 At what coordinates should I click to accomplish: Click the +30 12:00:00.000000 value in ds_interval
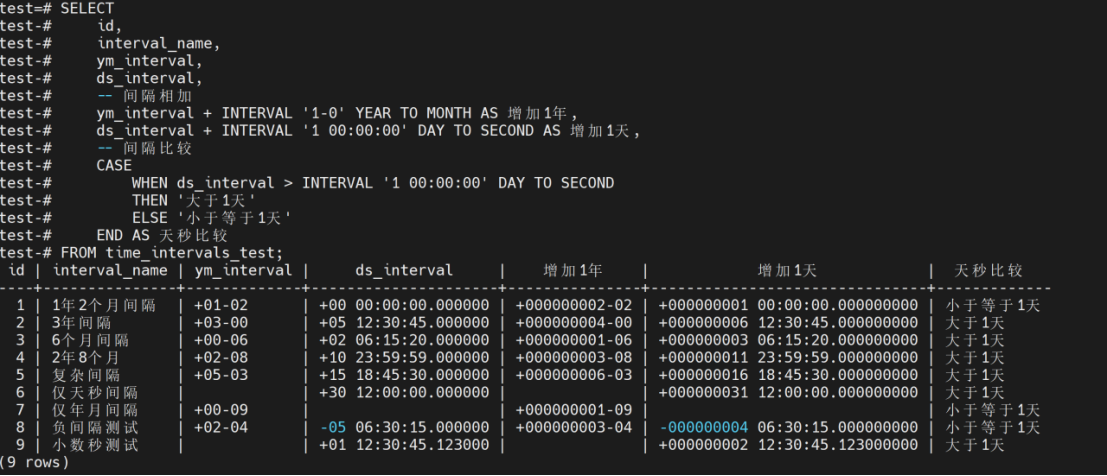(404, 392)
